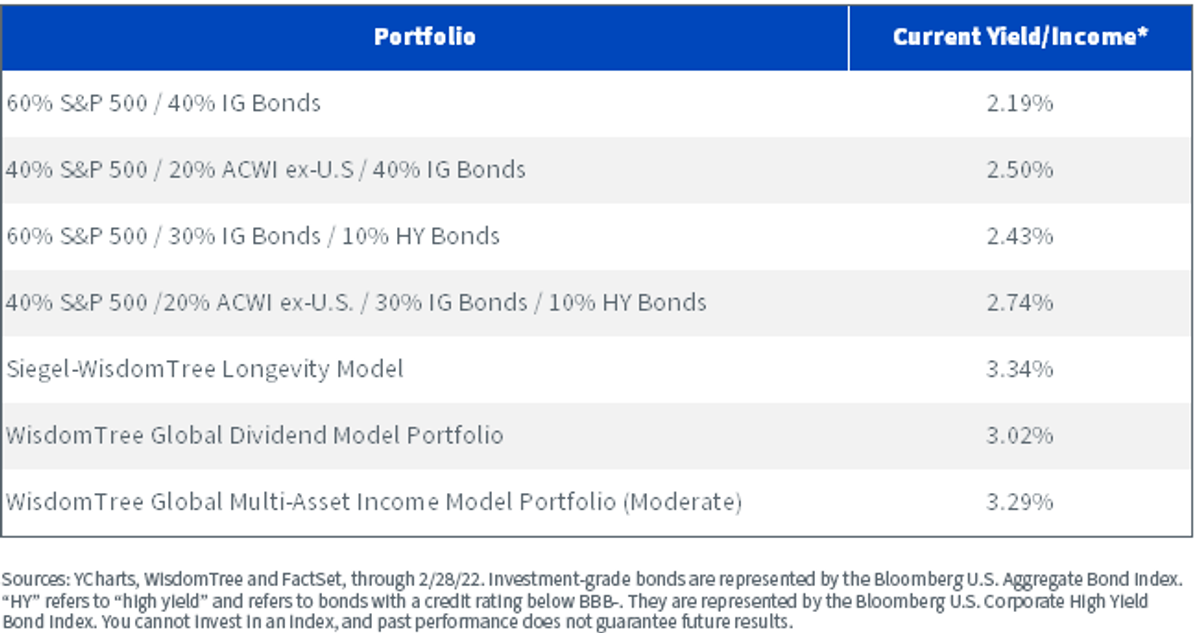This screenshot has width=1200, height=633.
Task: Click the 3.34% yield value
Action: click(1020, 369)
